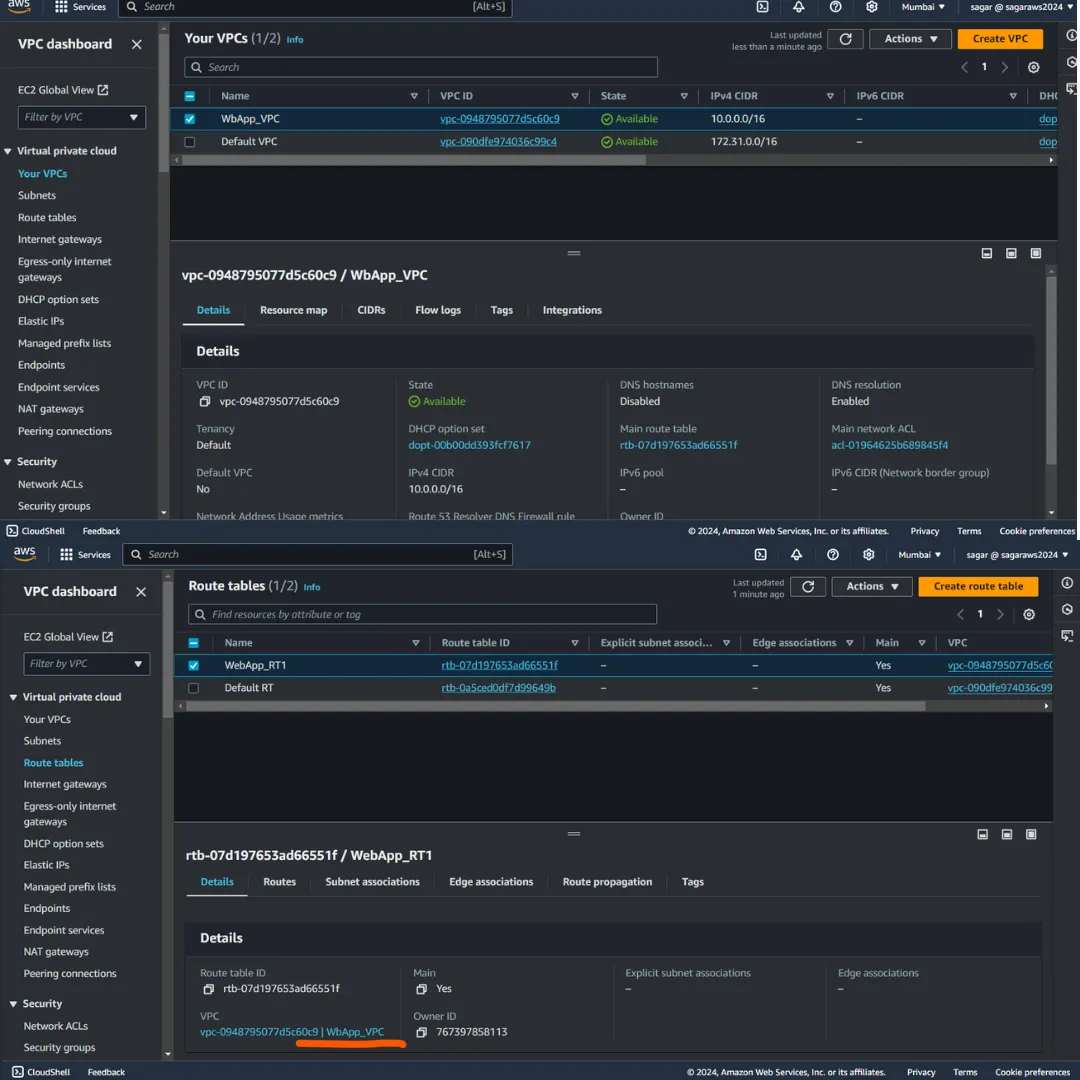
Task: Switch to the Flow logs tab
Action: (438, 310)
